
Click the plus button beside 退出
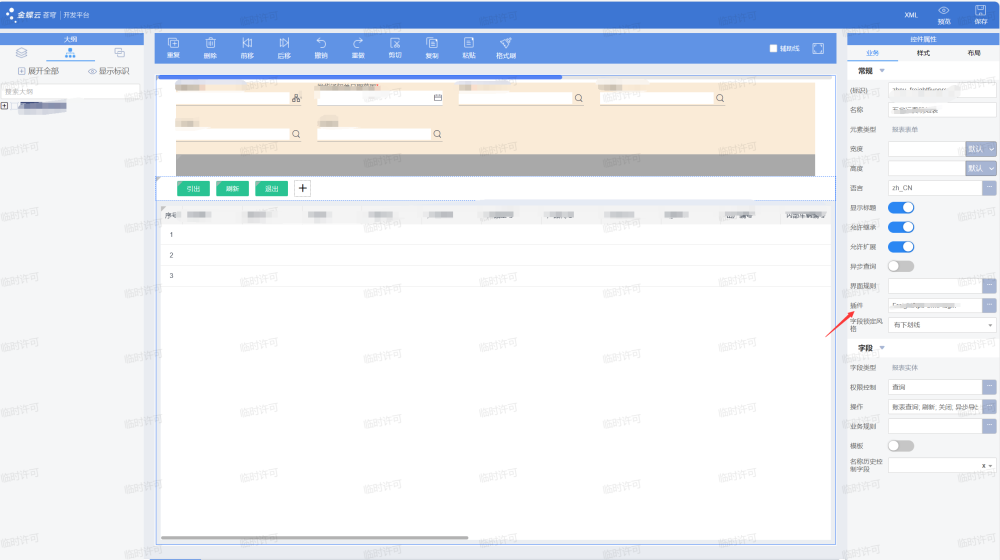[x=303, y=188]
